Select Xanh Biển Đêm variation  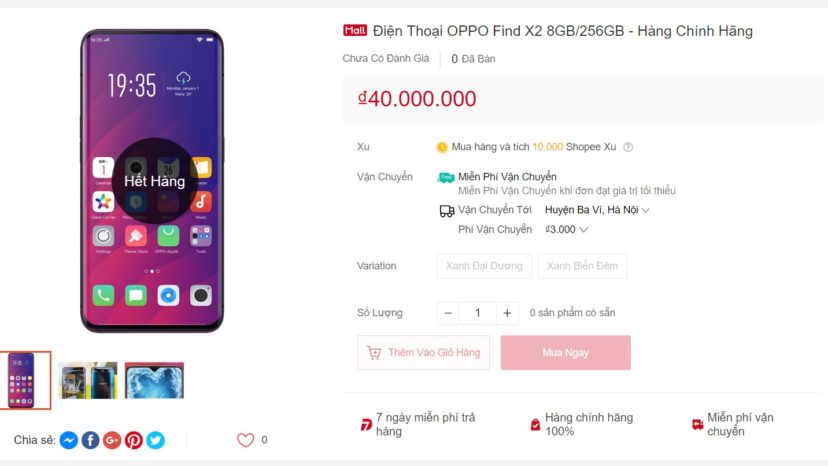tap(582, 266)
